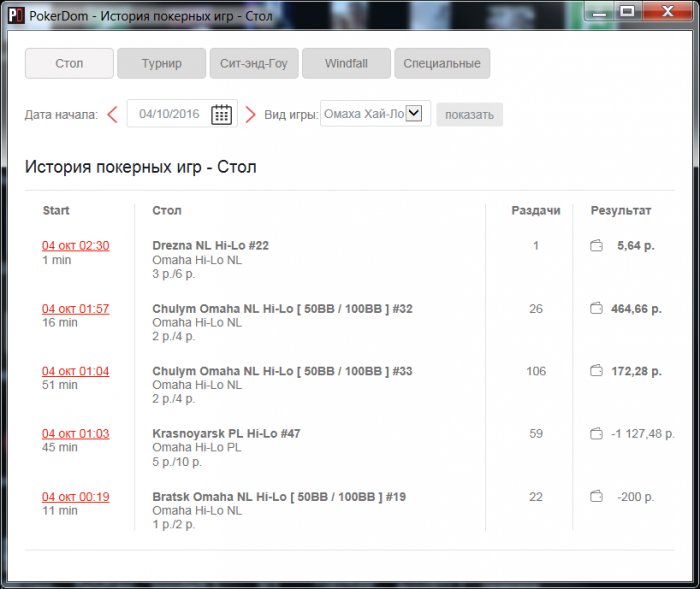This screenshot has width=700, height=589.
Task: Minimize the PokerDom window
Action: (x=599, y=12)
